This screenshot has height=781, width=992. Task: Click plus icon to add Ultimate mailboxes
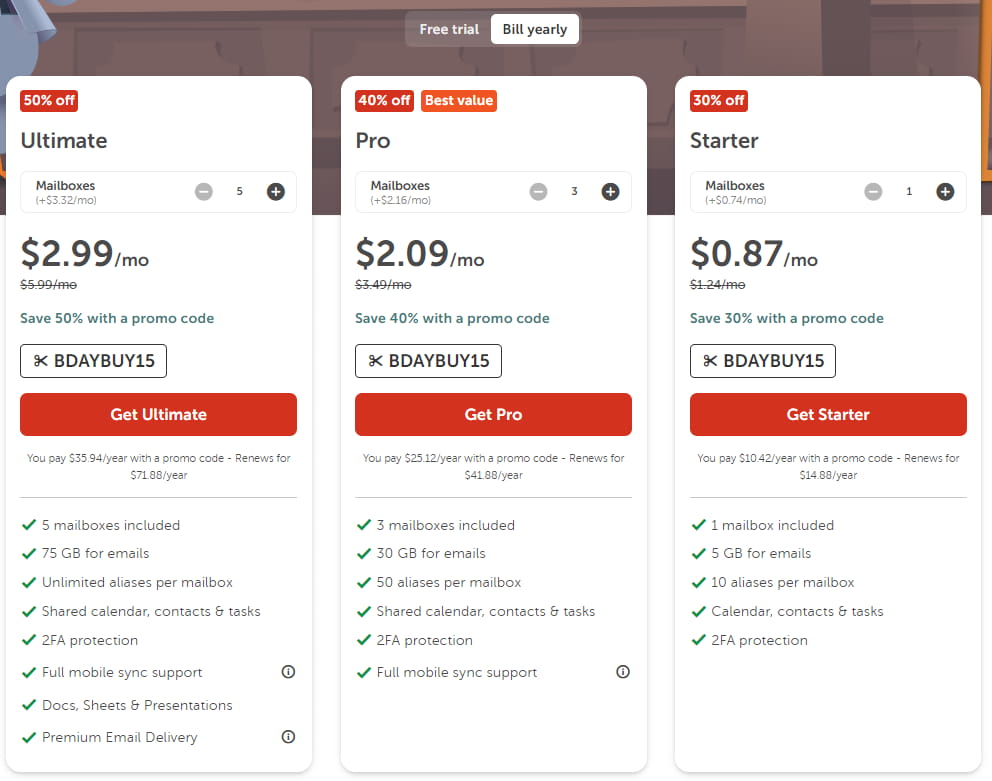(x=275, y=191)
